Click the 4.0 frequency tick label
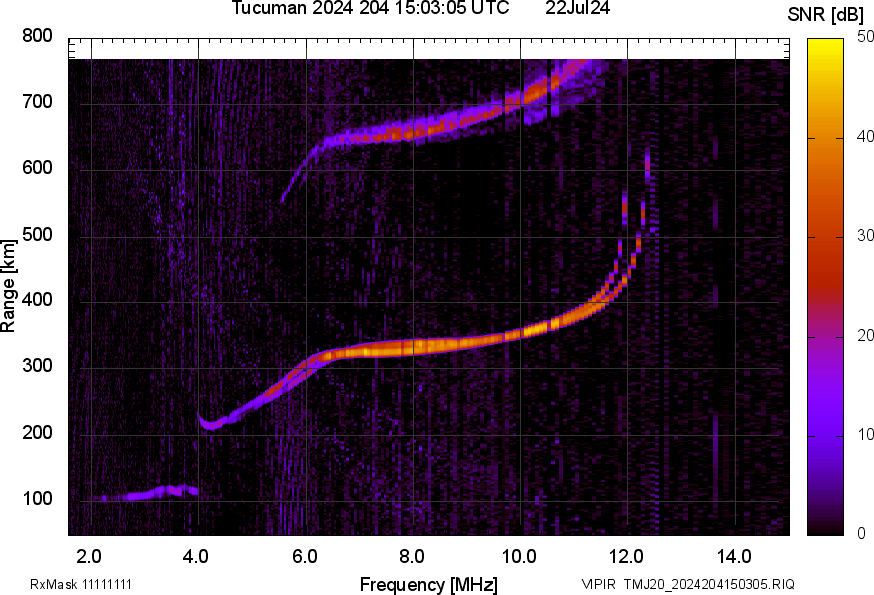874x595 pixels. [196, 556]
